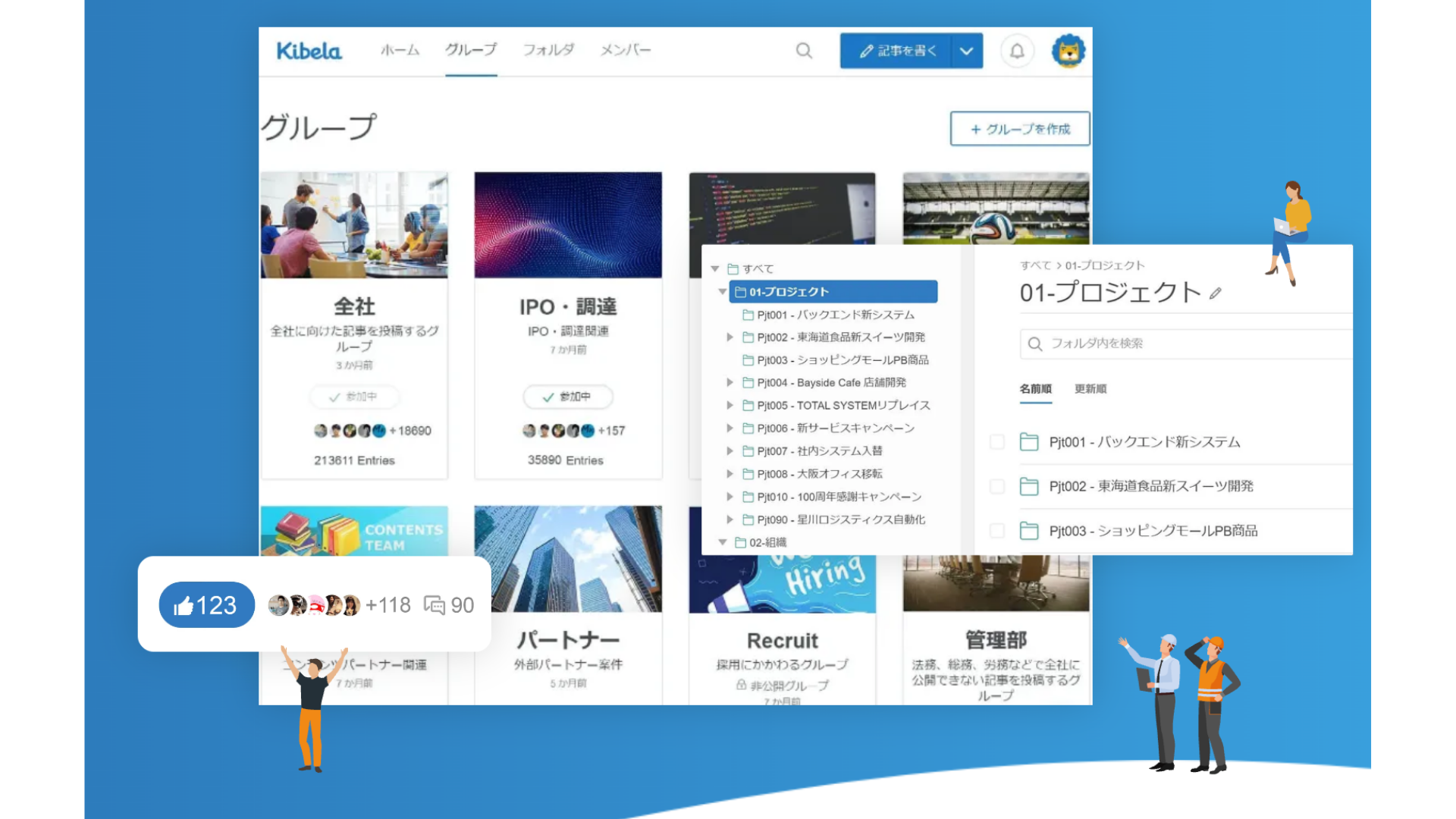
Task: Click the Kibela logo
Action: click(308, 51)
